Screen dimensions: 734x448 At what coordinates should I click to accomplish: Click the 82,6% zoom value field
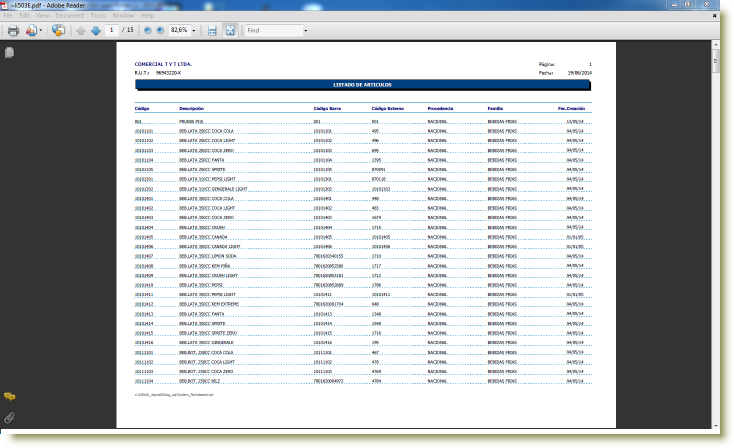(179, 30)
